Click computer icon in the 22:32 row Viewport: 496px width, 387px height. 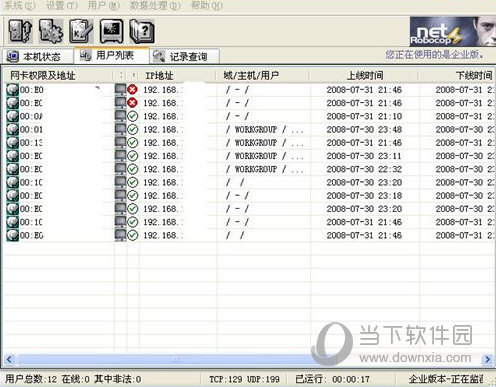[120, 169]
